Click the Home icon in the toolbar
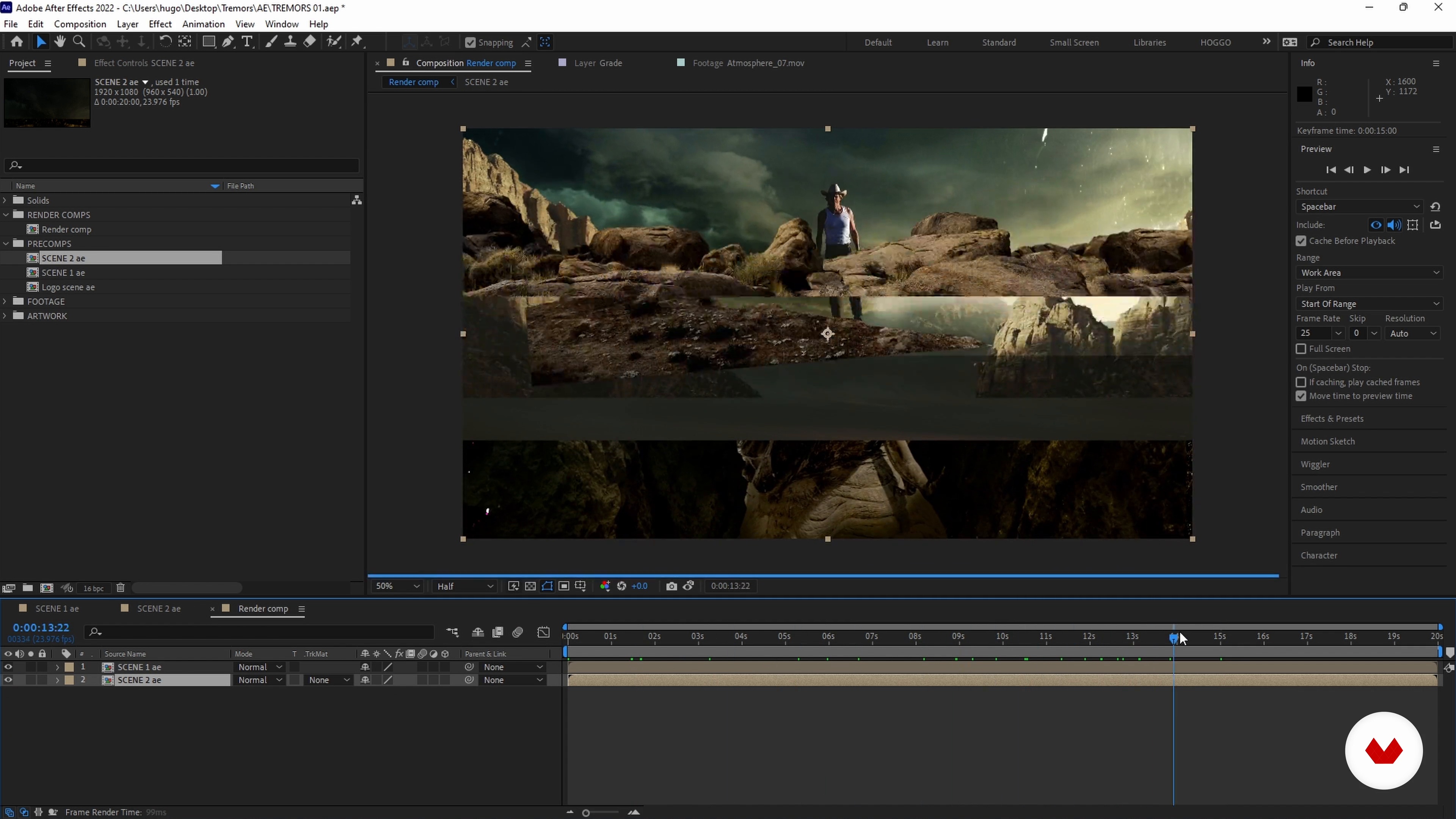This screenshot has width=1456, height=819. click(17, 42)
